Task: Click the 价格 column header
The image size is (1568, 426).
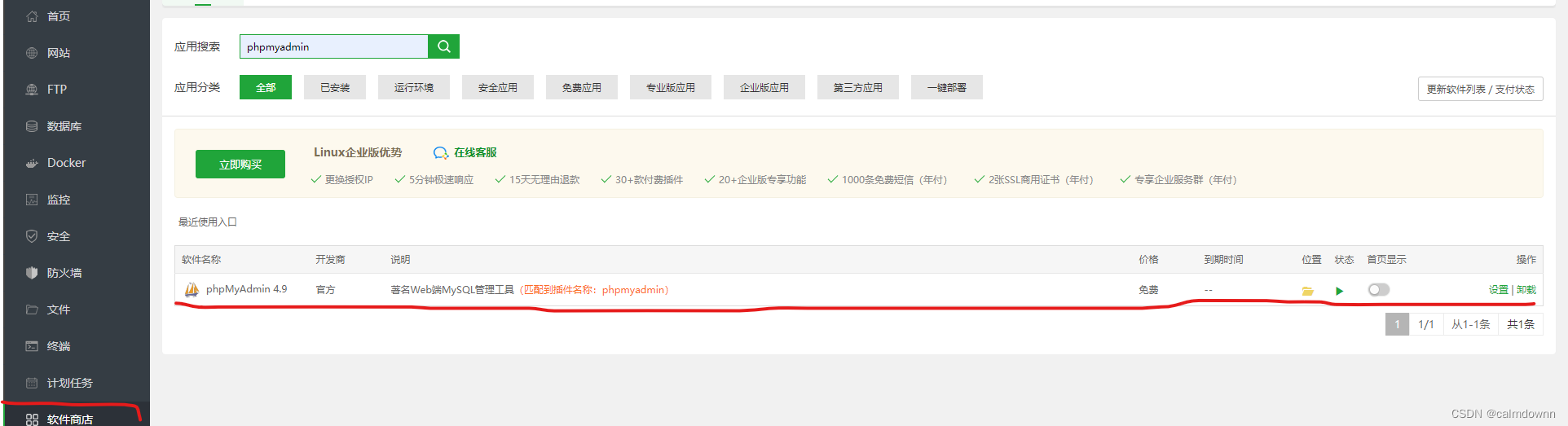Action: click(x=1148, y=260)
